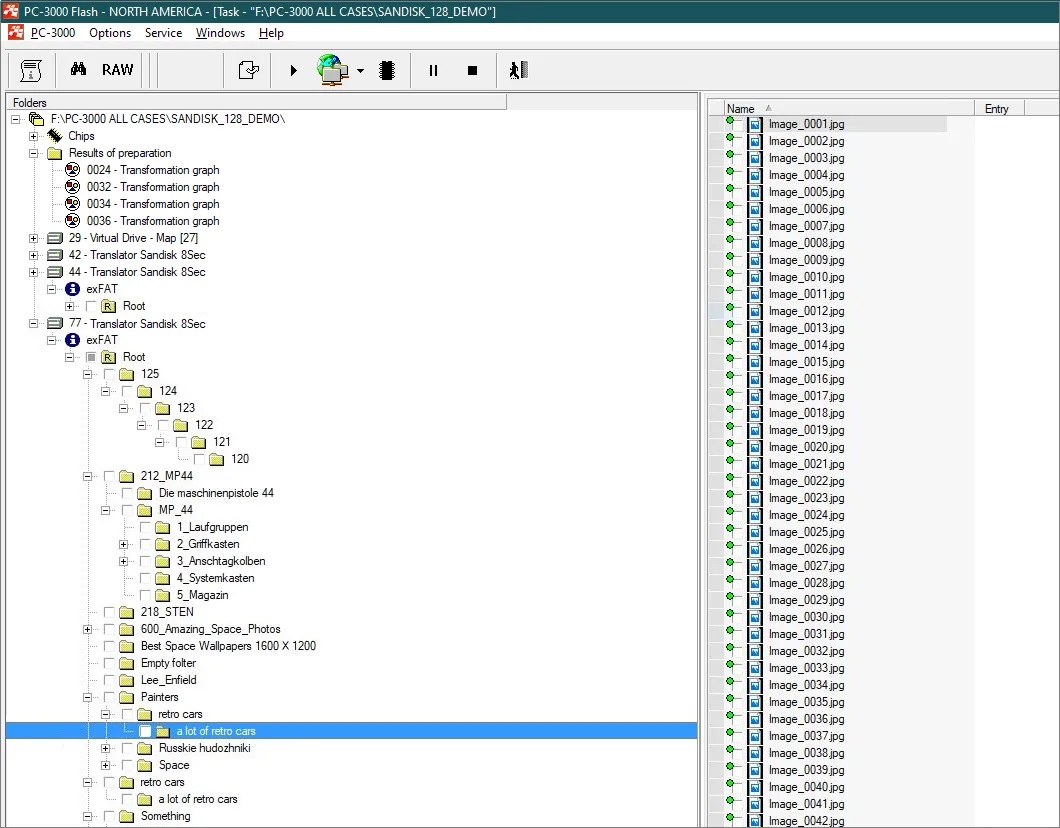
Task: Sort file list by Name column header
Action: point(741,108)
